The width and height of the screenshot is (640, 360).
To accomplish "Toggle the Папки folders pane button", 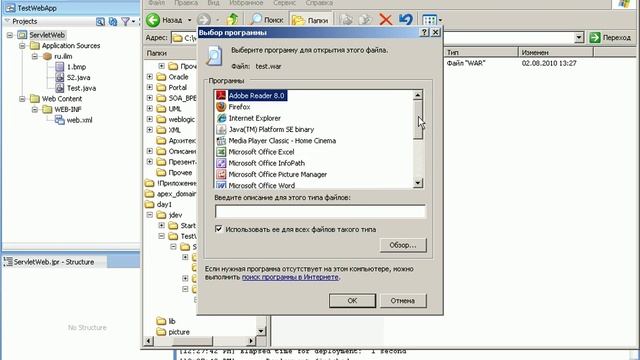I will 311,20.
